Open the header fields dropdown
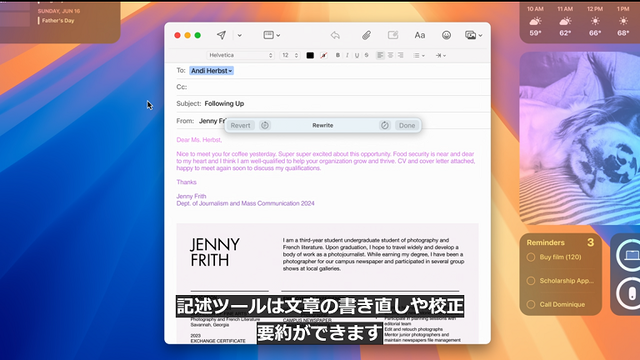 coord(271,35)
